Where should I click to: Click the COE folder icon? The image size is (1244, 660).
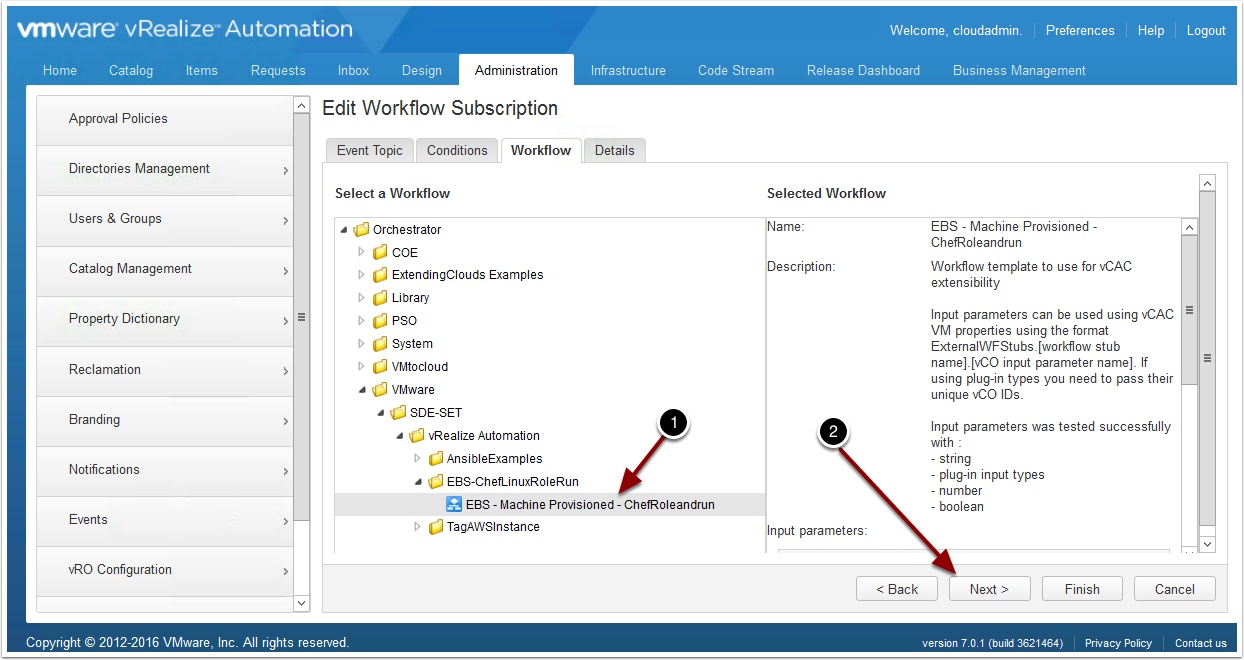pyautogui.click(x=380, y=253)
